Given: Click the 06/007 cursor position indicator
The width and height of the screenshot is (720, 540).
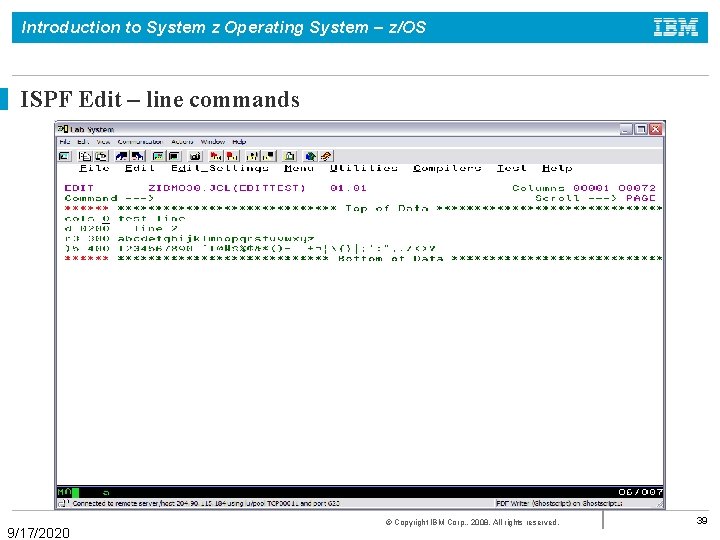Looking at the screenshot, I should [640, 492].
